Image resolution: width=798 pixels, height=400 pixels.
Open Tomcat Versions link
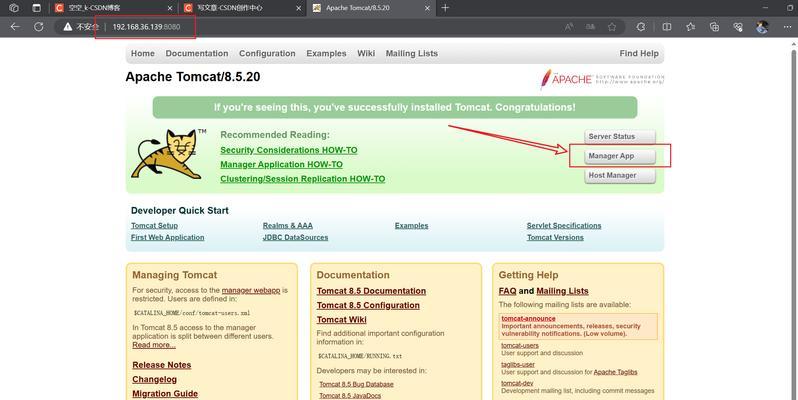click(x=555, y=237)
